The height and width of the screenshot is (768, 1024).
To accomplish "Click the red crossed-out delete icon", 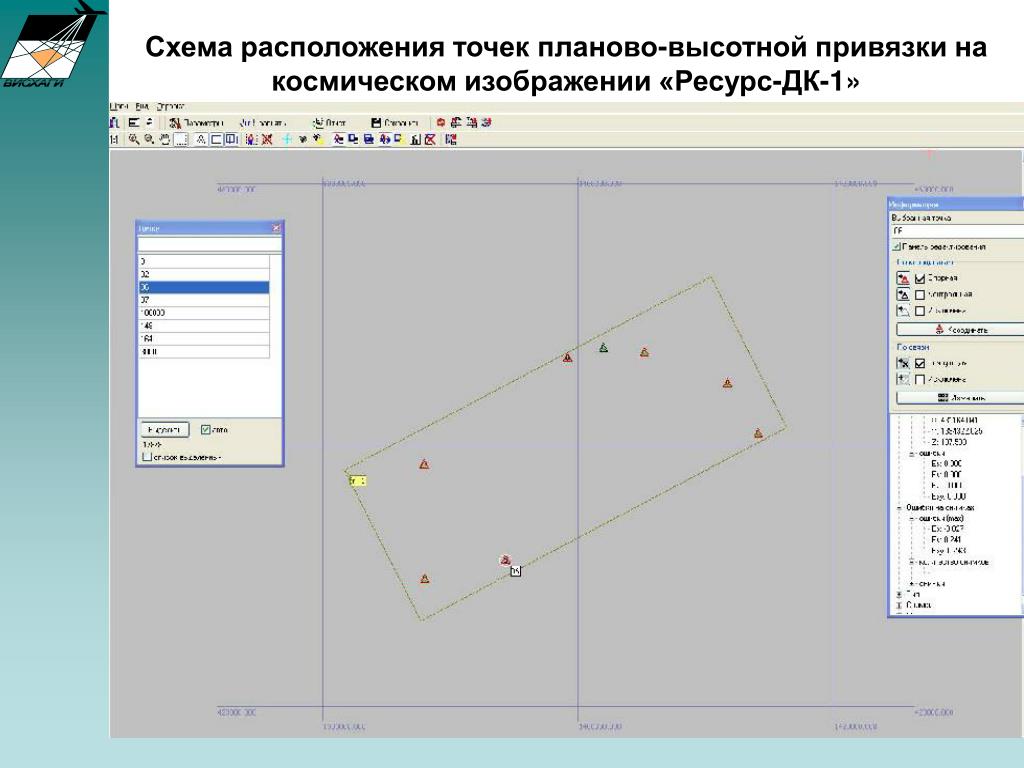I will [267, 139].
